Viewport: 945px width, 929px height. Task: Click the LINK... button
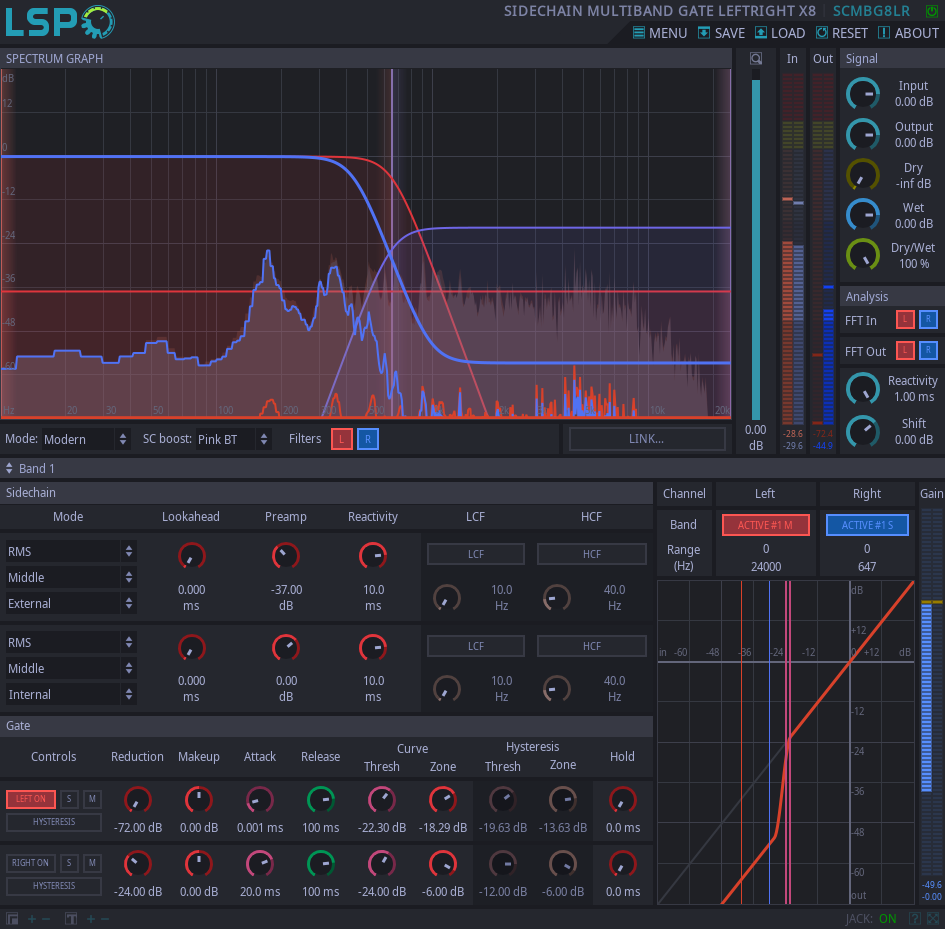coord(647,439)
